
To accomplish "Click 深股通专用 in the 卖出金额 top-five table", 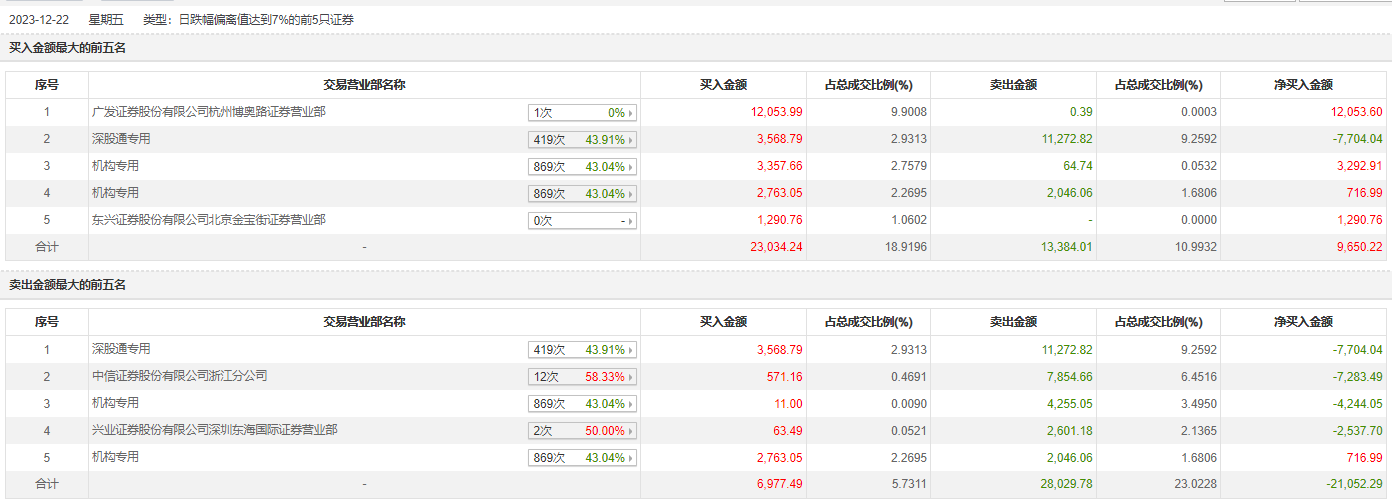I will coord(121,349).
